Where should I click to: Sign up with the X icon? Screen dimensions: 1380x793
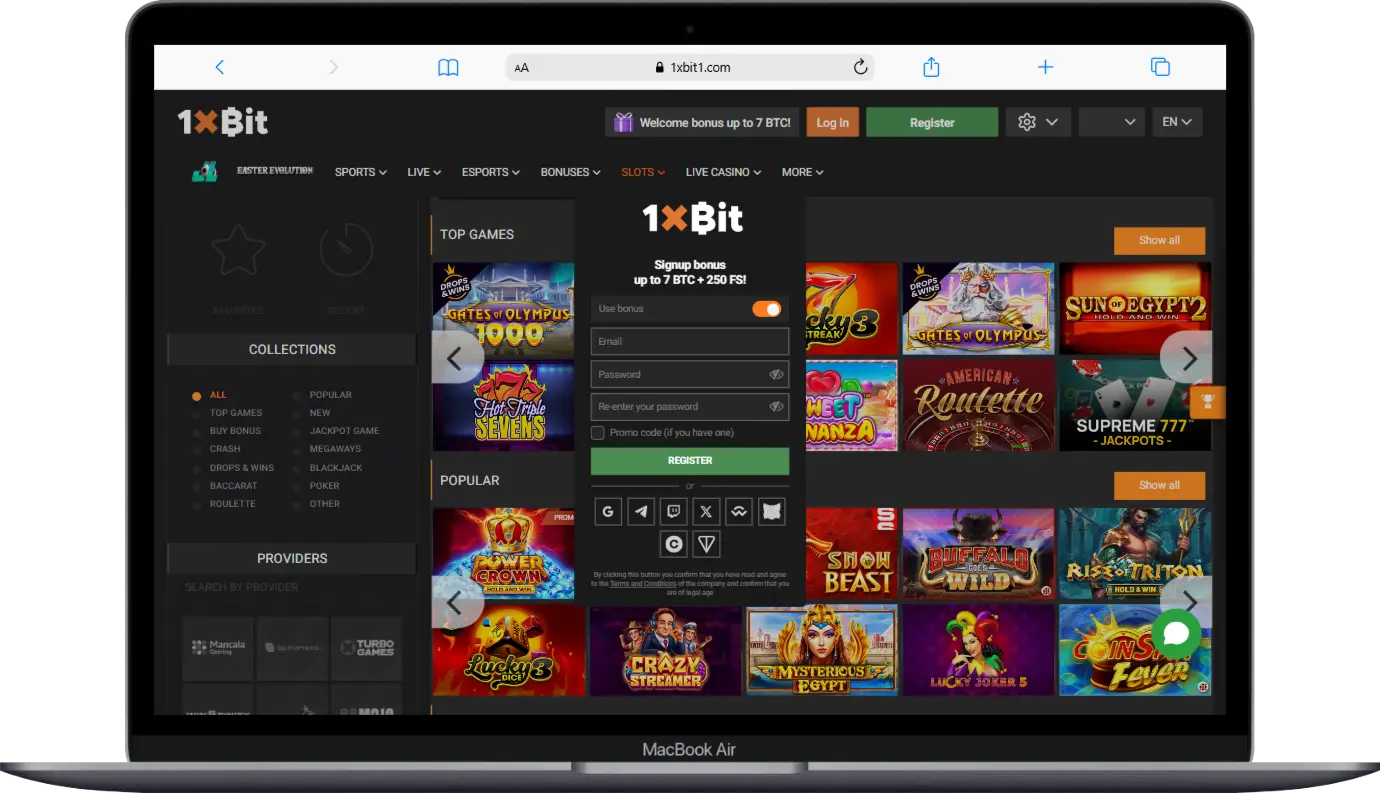tap(706, 512)
